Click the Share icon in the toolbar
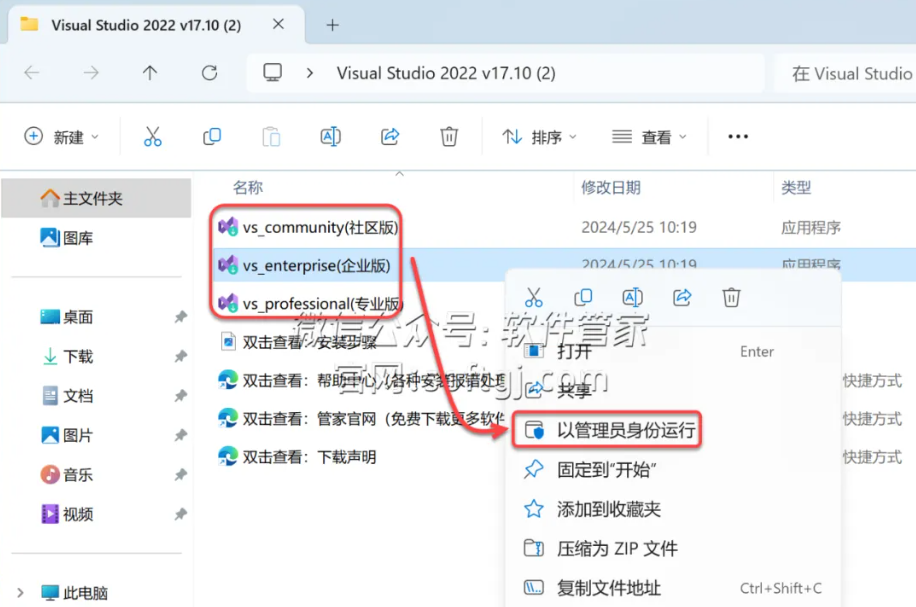Screen dimensions: 916x607 click(389, 136)
